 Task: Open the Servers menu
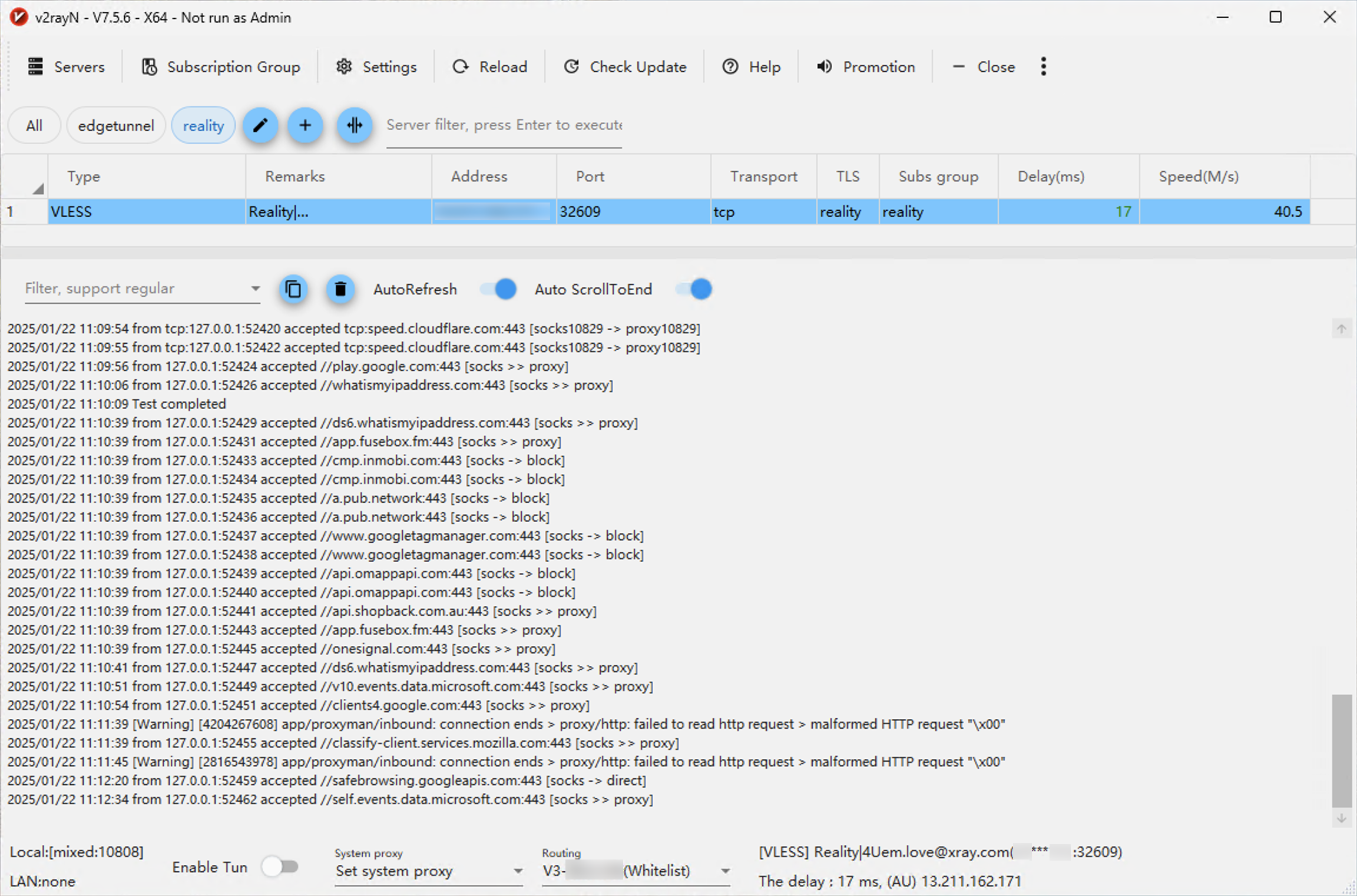pos(67,67)
